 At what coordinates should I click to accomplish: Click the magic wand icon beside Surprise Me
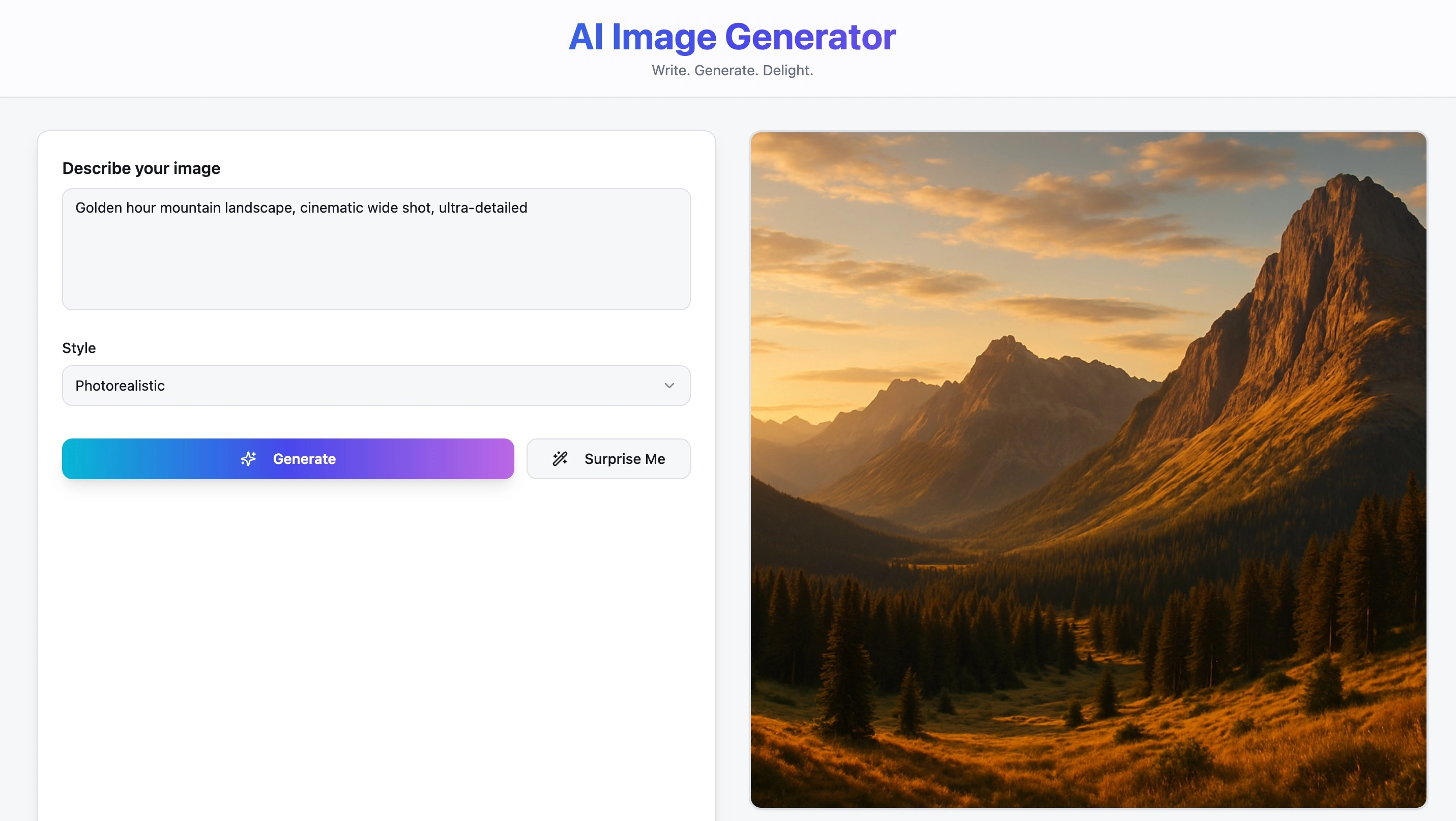(560, 459)
